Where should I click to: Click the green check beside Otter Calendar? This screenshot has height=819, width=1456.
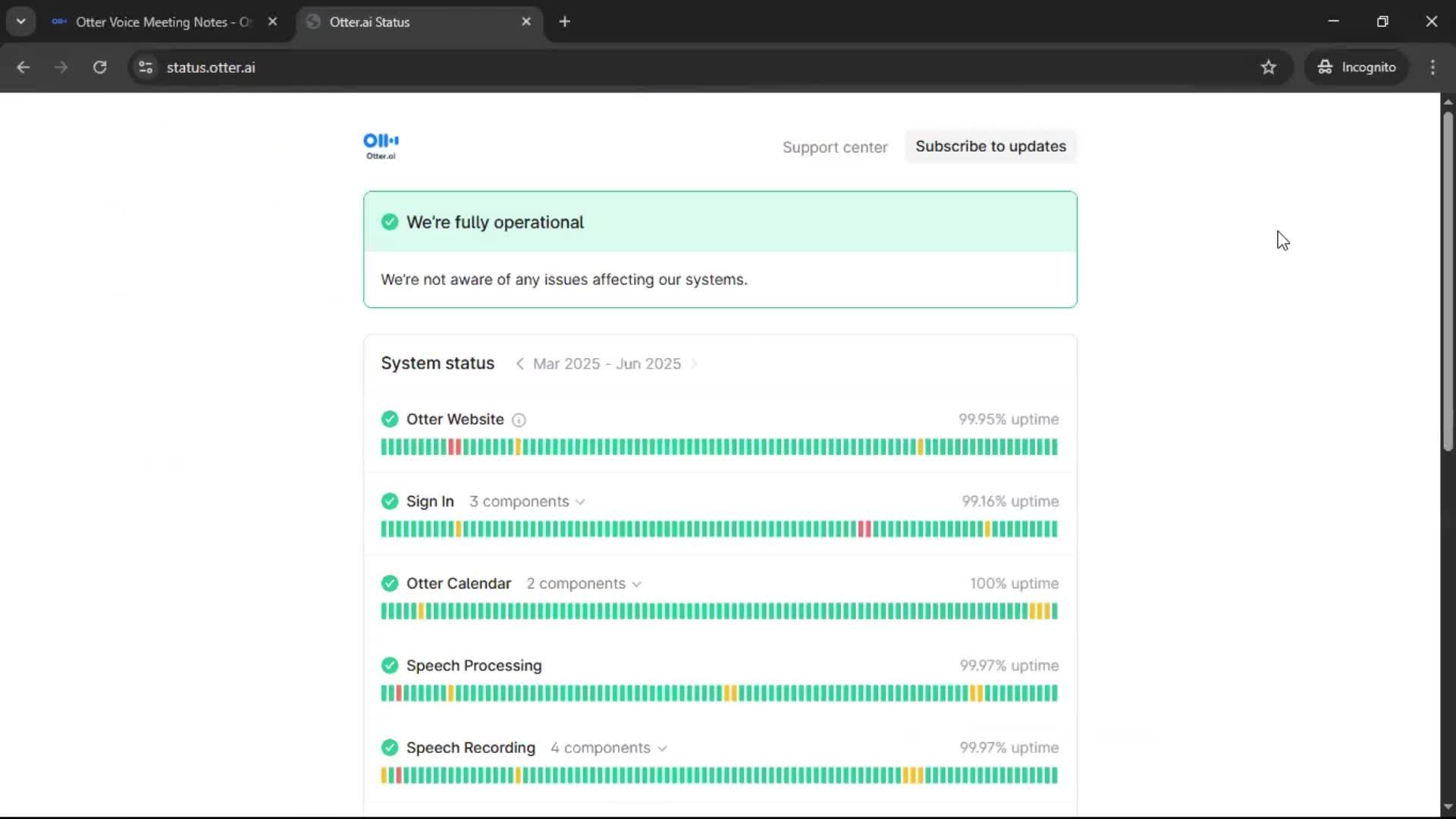(x=390, y=583)
